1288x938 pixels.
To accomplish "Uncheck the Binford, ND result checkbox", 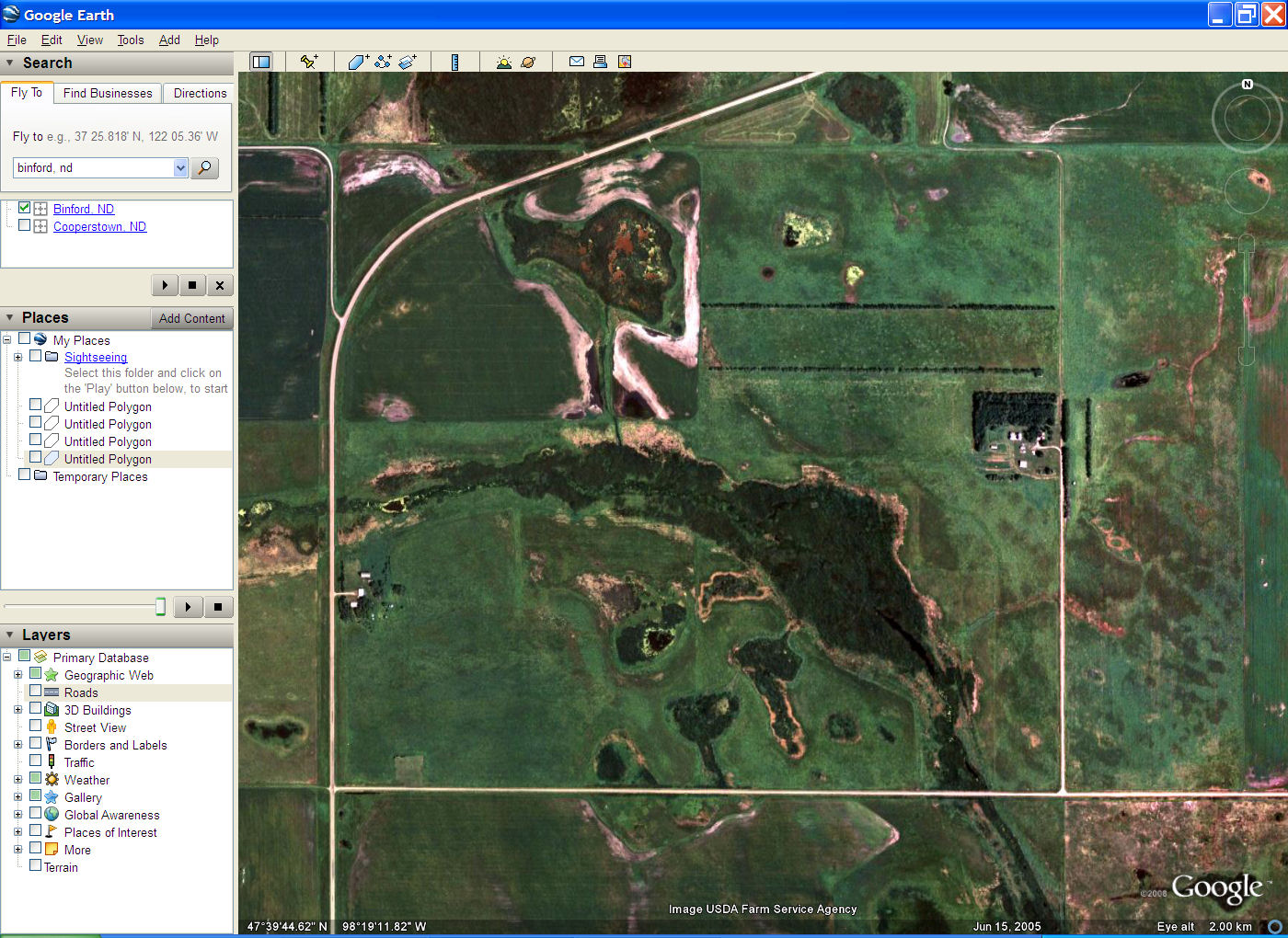I will pyautogui.click(x=25, y=208).
